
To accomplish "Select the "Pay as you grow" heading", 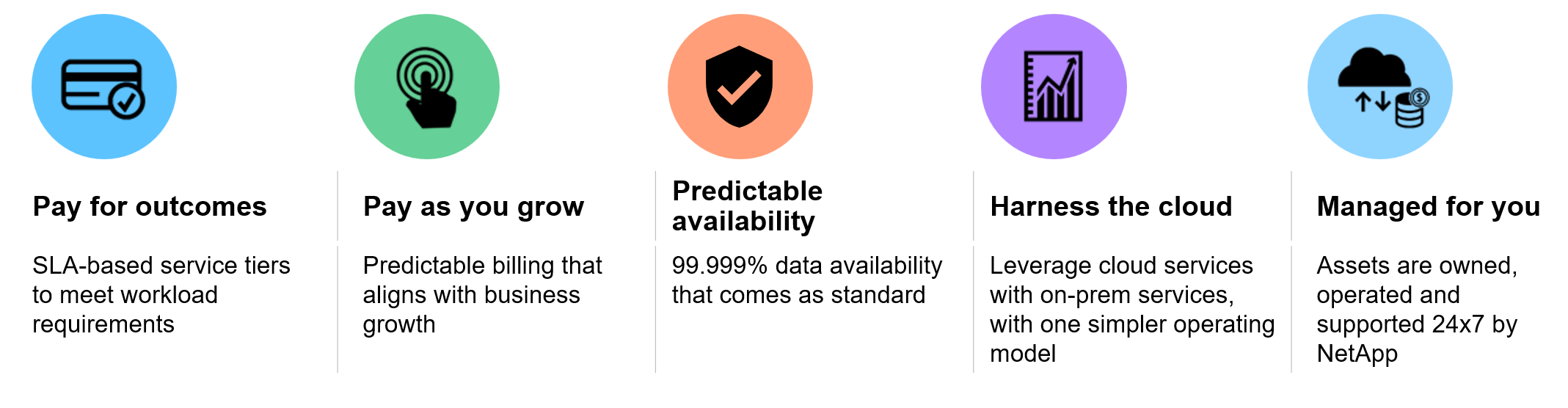I will tap(473, 206).
